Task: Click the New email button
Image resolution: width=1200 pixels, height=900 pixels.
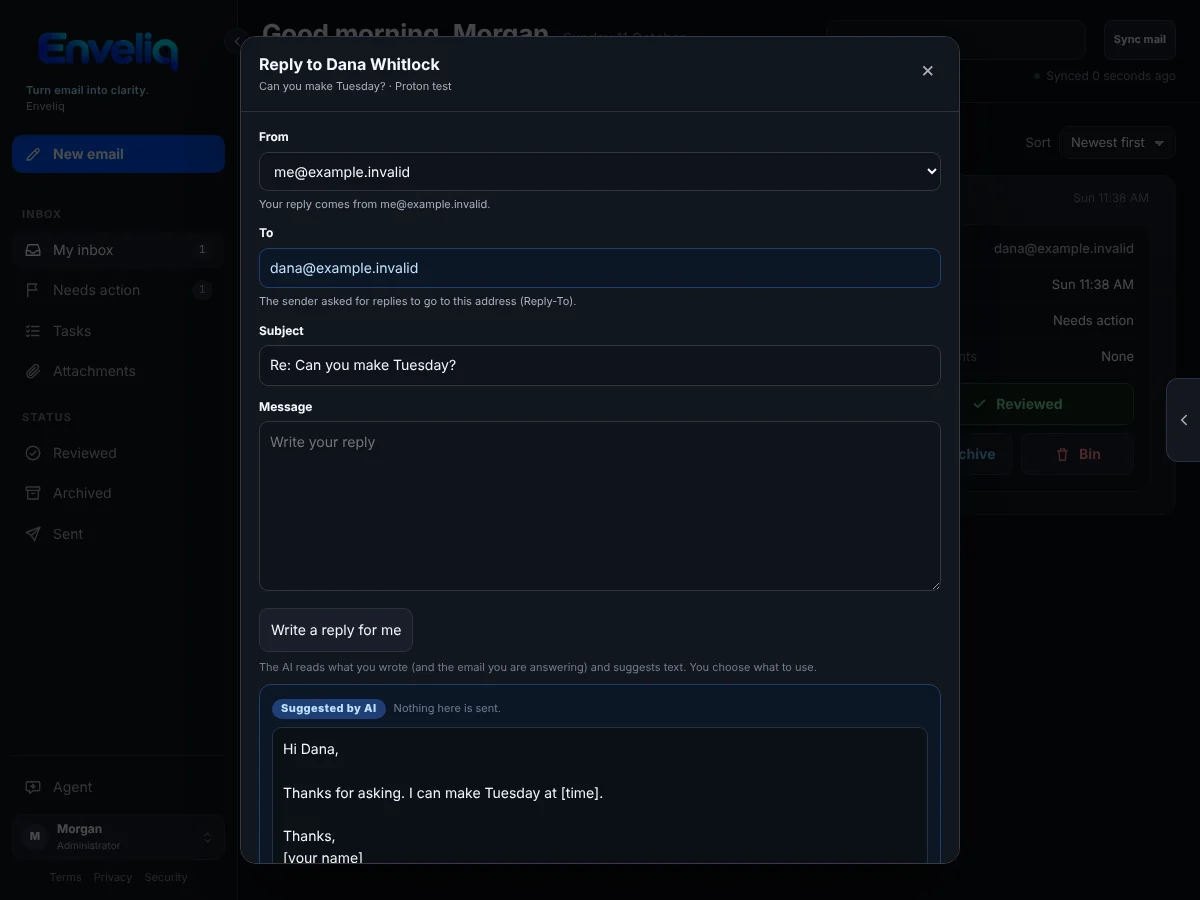Action: [x=118, y=154]
